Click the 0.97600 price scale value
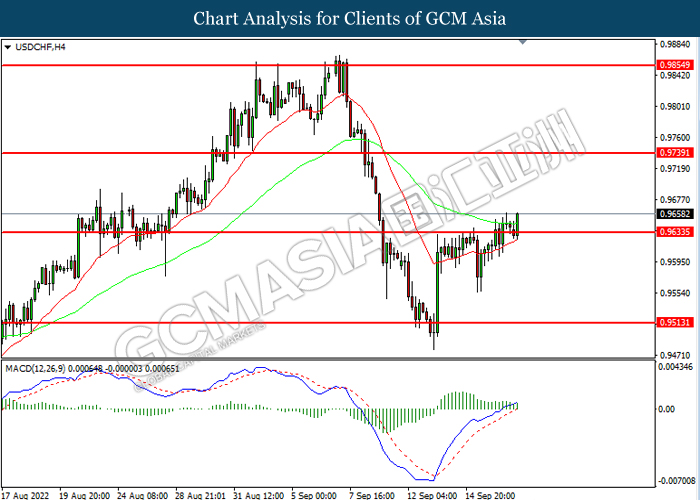Viewport: 700px width, 500px height. pos(675,138)
